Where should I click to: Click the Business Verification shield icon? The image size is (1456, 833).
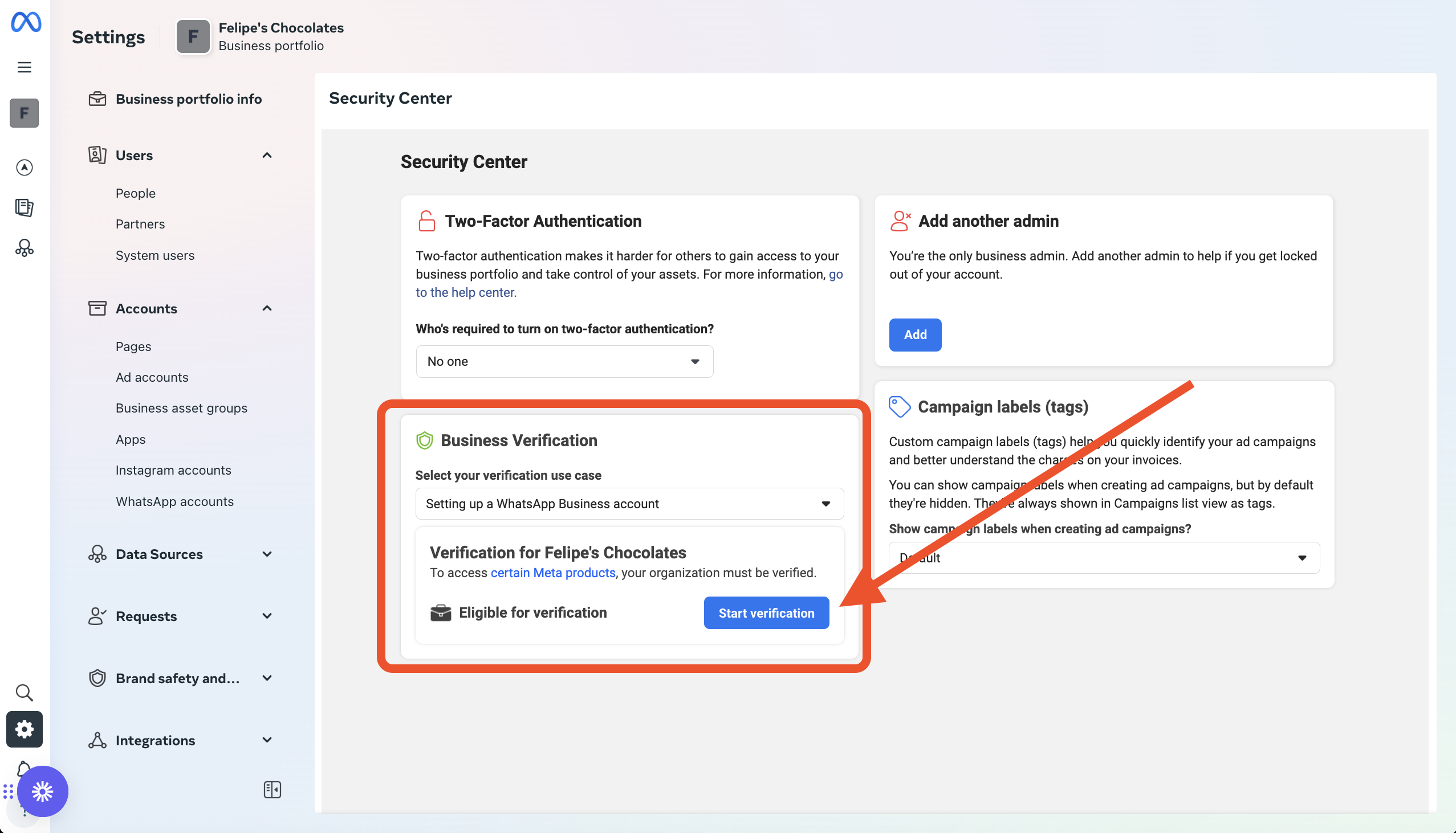point(424,440)
